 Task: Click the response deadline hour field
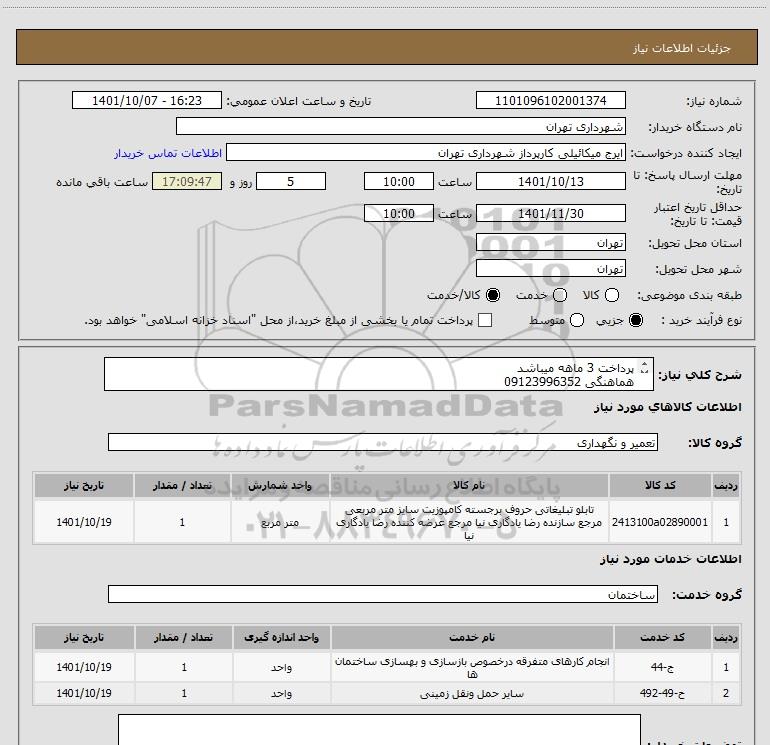point(399,181)
